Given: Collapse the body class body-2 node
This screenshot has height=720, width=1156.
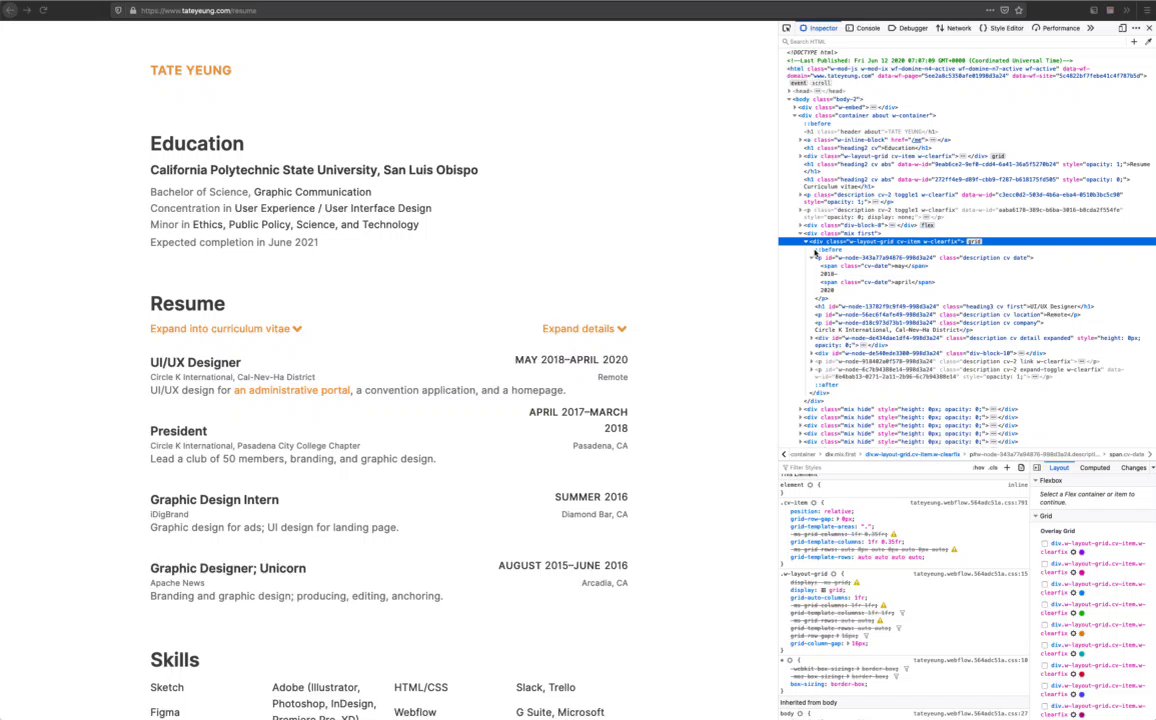Looking at the screenshot, I should click(x=790, y=99).
